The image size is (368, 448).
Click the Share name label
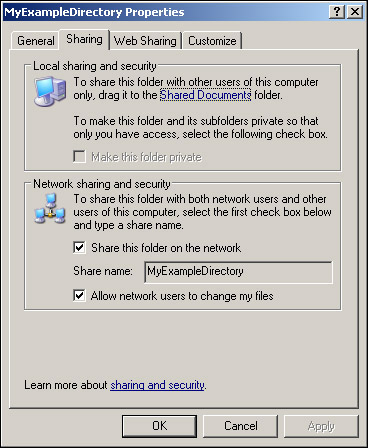pos(103,271)
